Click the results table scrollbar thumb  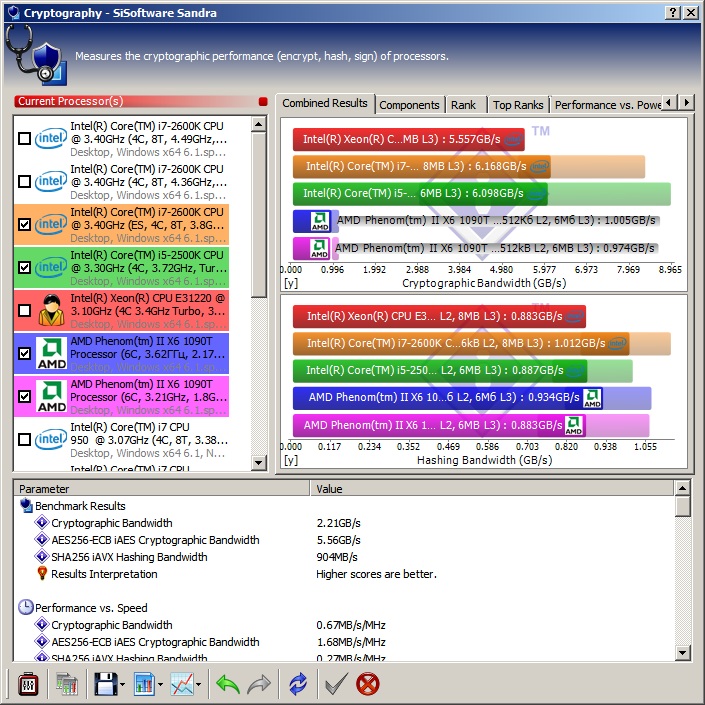pos(682,506)
